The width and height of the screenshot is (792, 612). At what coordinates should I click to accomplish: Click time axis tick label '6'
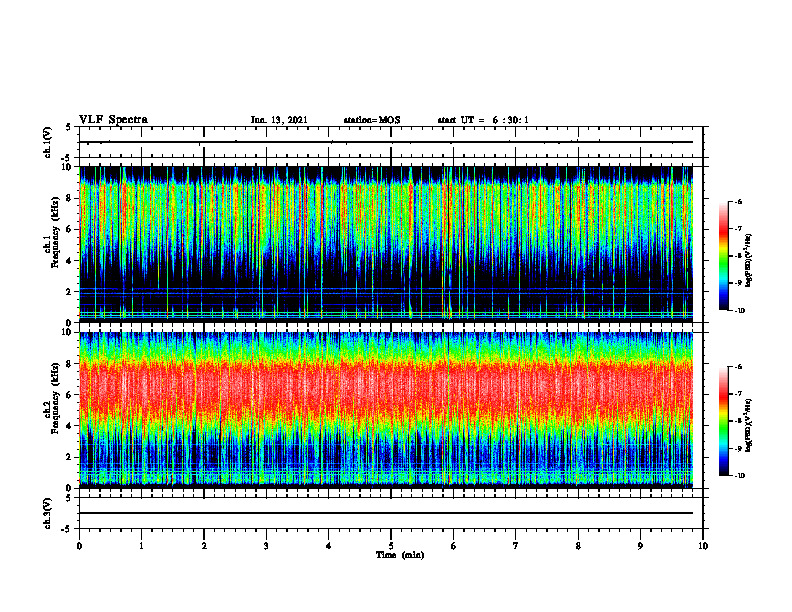click(454, 546)
